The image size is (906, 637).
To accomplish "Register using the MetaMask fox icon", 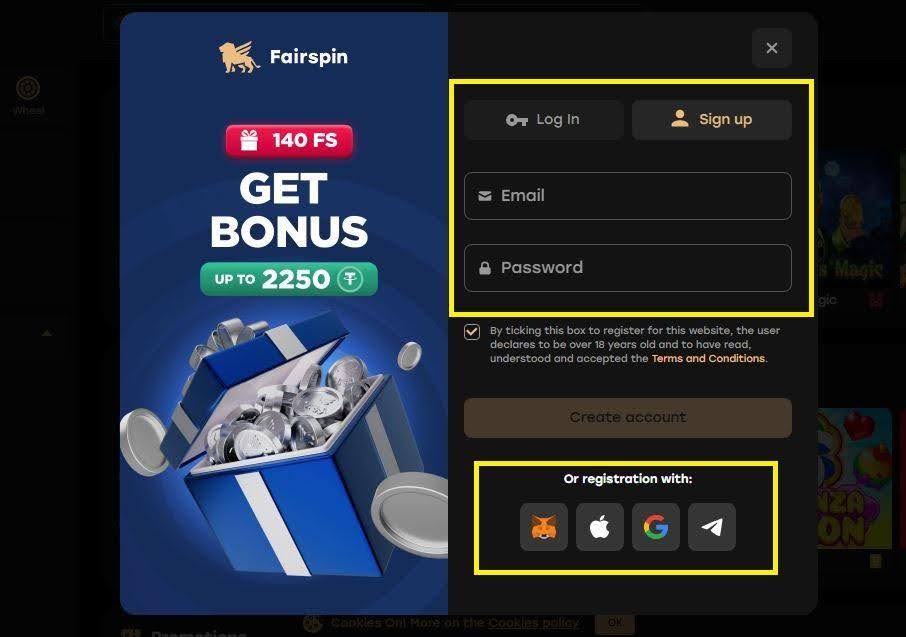I will 544,527.
